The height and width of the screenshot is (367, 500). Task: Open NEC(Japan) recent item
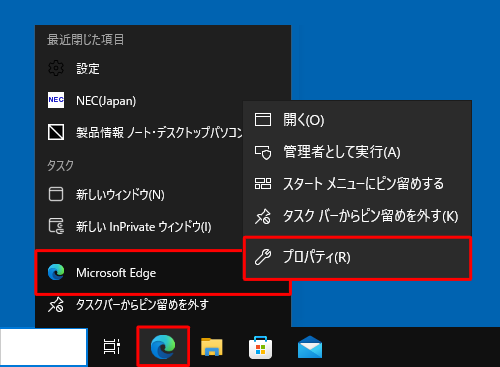[x=139, y=100]
